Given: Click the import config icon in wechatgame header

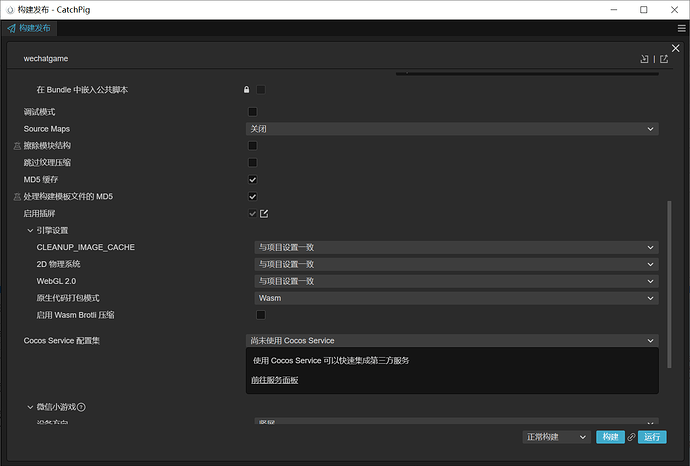Looking at the screenshot, I should click(644, 59).
